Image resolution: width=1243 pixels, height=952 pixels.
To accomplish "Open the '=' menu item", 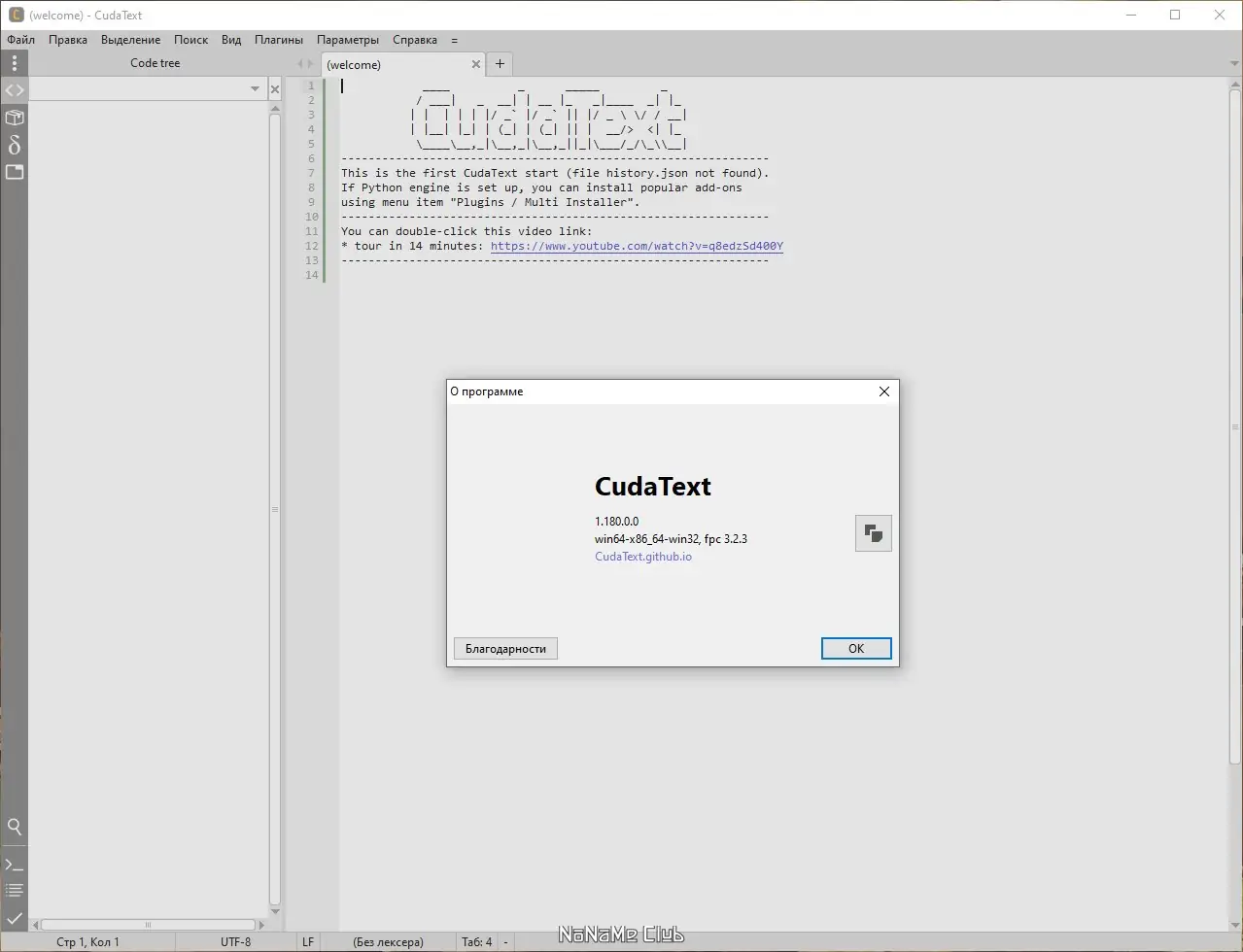I will [x=454, y=40].
